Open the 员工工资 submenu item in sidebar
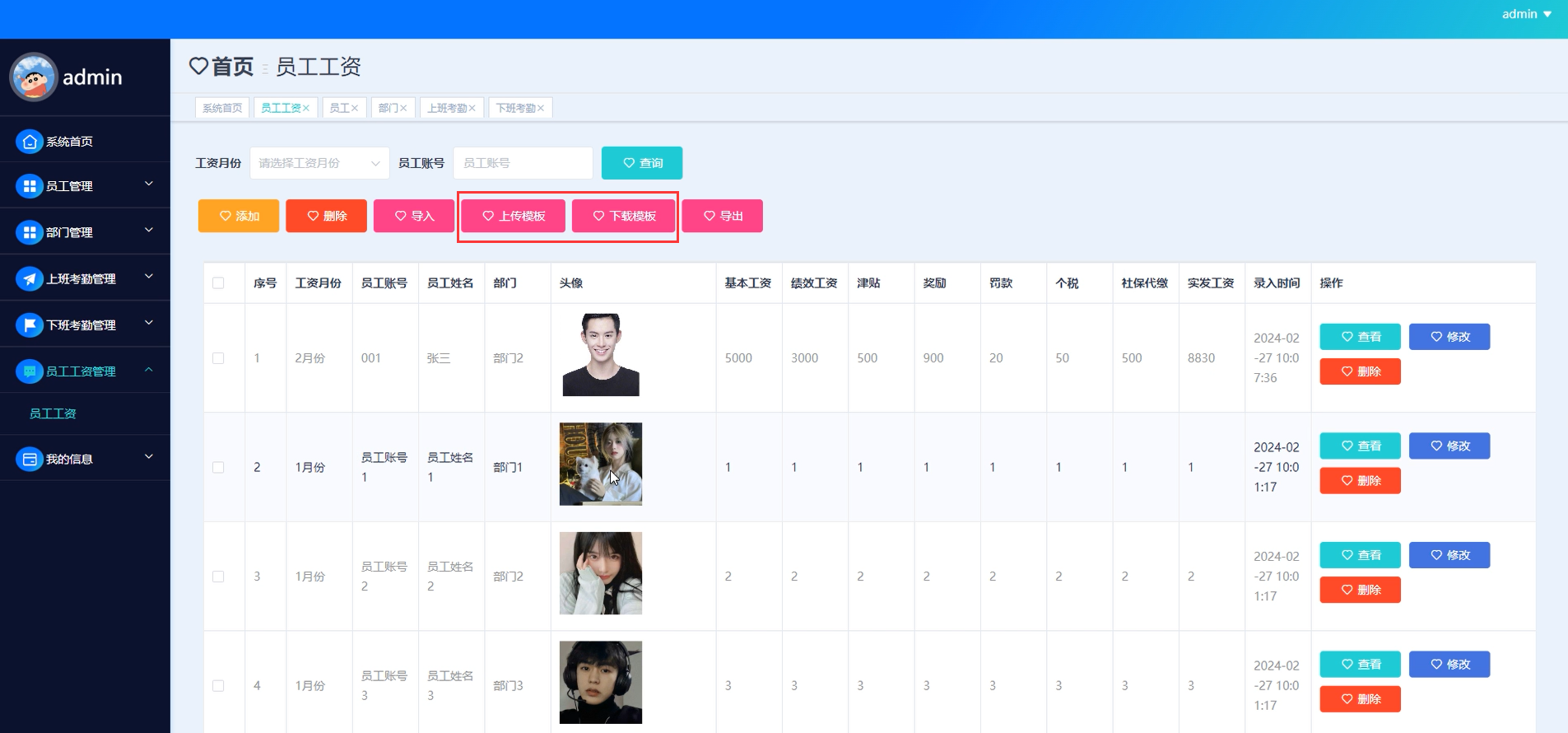This screenshot has width=1568, height=733. click(53, 413)
